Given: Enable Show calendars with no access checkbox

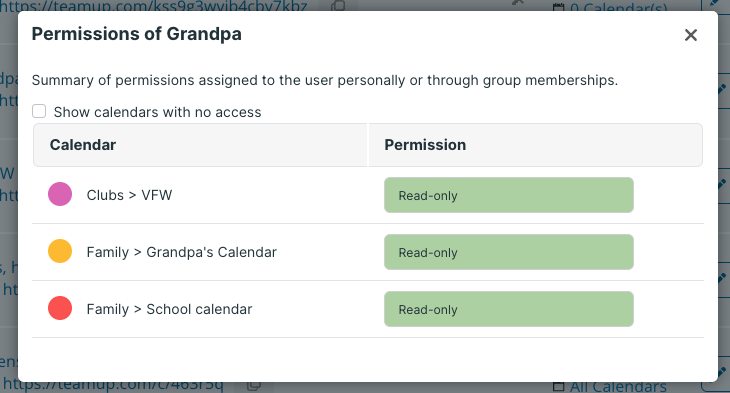Looking at the screenshot, I should (39, 111).
